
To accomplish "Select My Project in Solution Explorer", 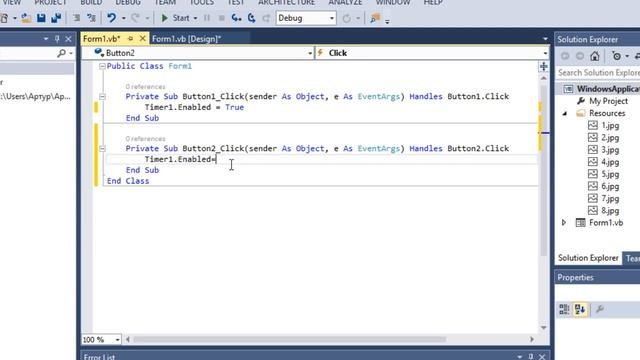I will pos(608,101).
